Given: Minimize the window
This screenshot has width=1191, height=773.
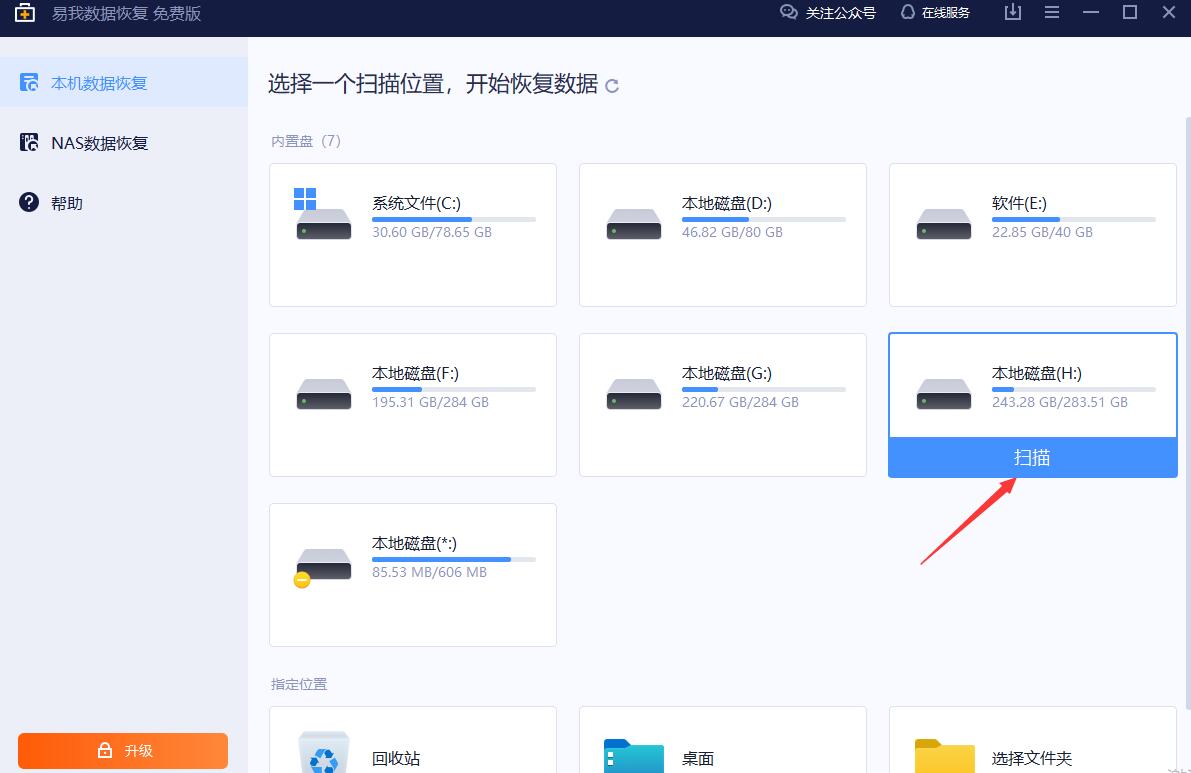Looking at the screenshot, I should pos(1091,12).
